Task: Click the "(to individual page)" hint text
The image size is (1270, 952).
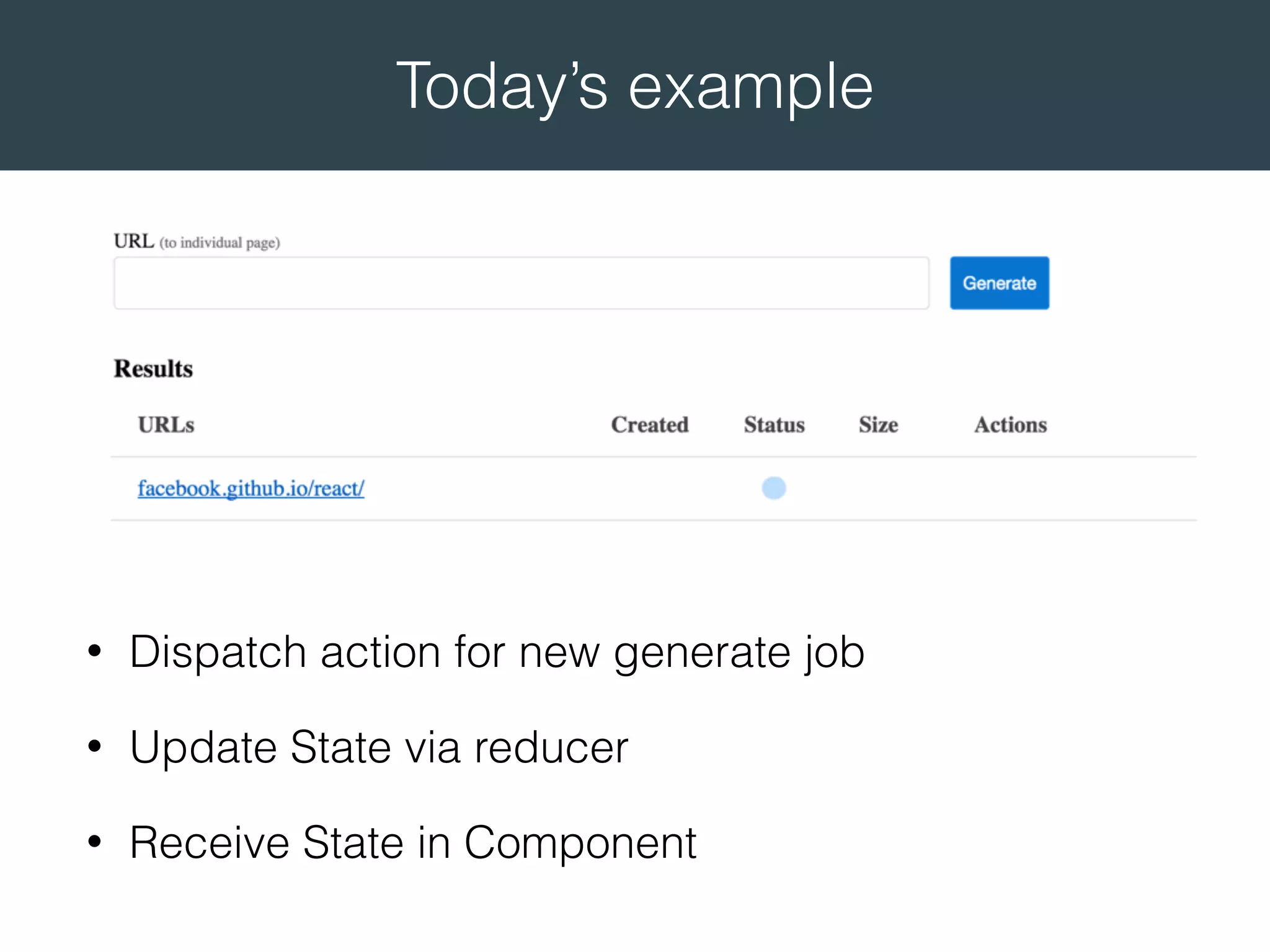Action: tap(220, 243)
